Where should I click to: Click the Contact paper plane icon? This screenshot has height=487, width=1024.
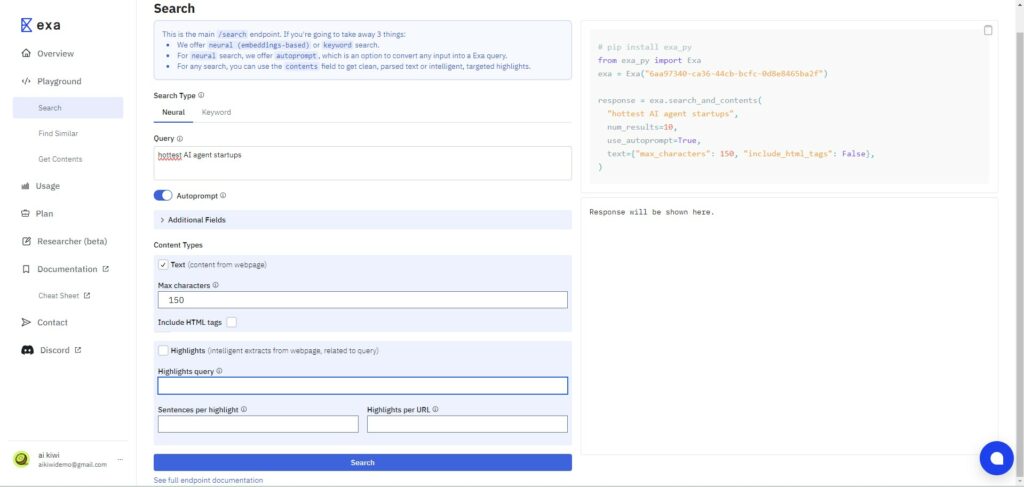coord(26,322)
